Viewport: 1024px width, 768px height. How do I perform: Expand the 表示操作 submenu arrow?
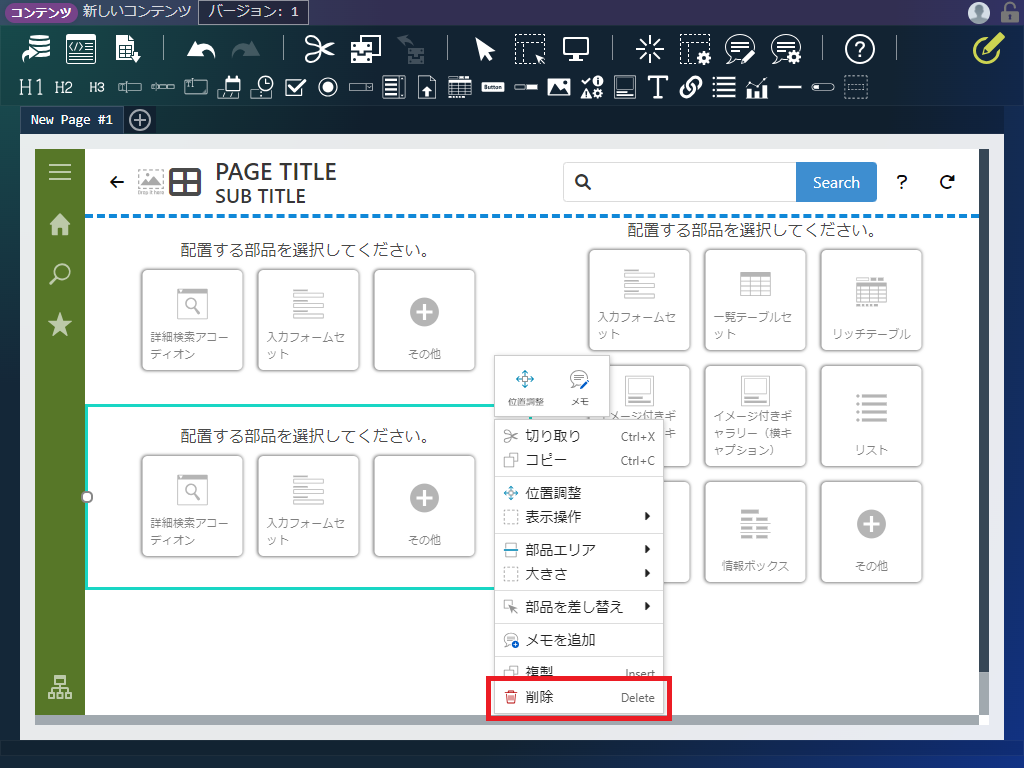(647, 517)
